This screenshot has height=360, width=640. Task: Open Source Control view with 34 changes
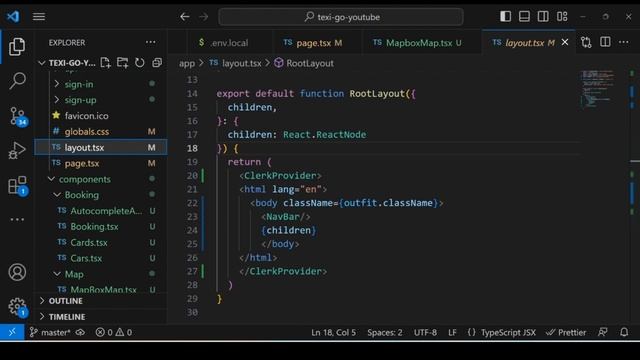(18, 117)
